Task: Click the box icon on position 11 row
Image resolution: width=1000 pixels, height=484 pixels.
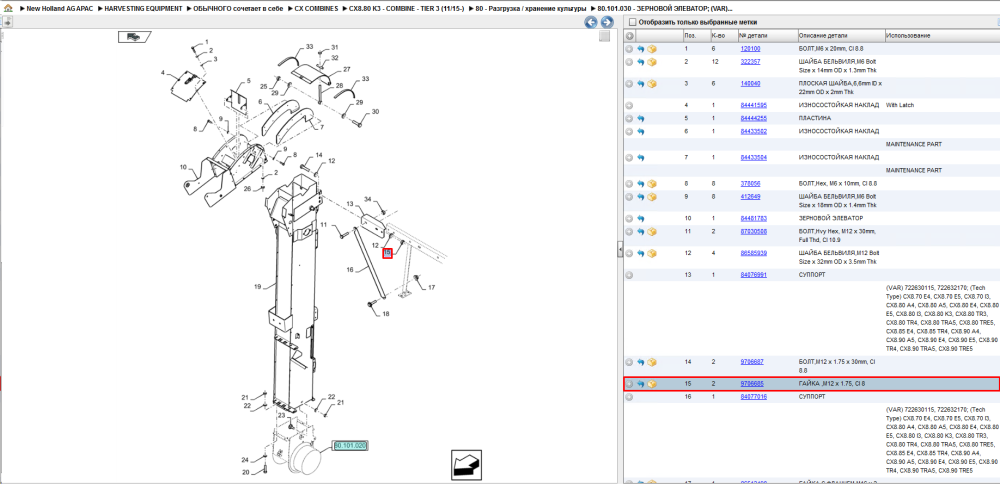Action: [x=652, y=231]
